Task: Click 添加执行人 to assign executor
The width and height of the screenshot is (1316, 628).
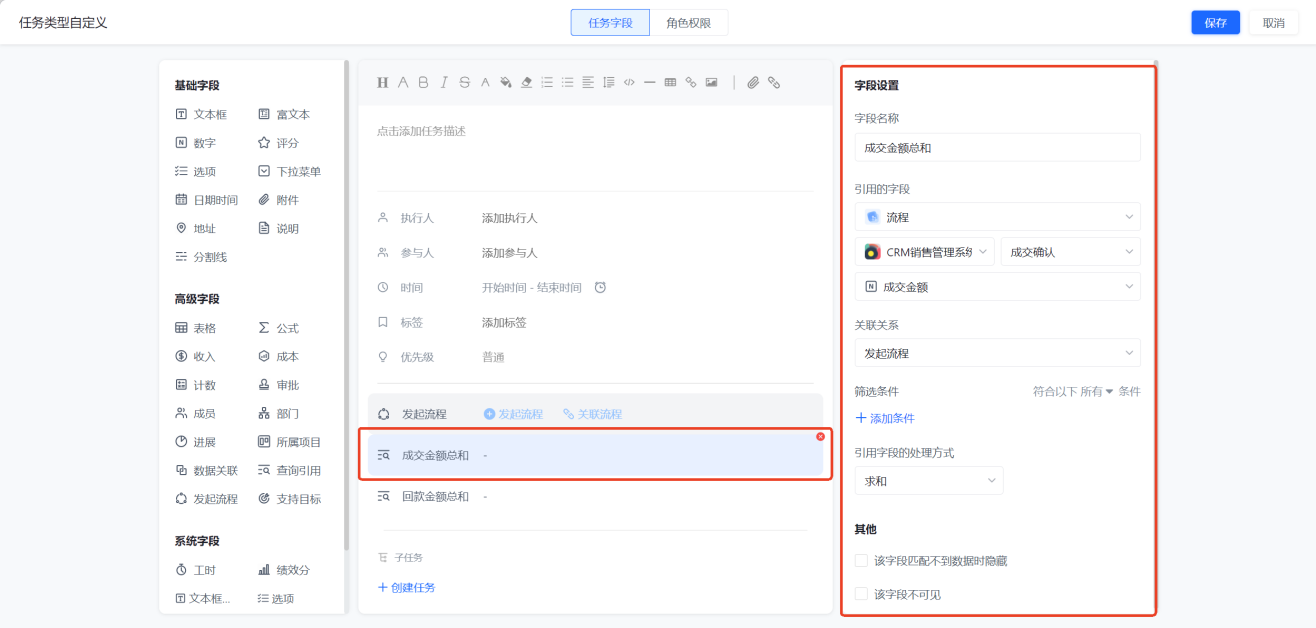Action: pyautogui.click(x=510, y=218)
